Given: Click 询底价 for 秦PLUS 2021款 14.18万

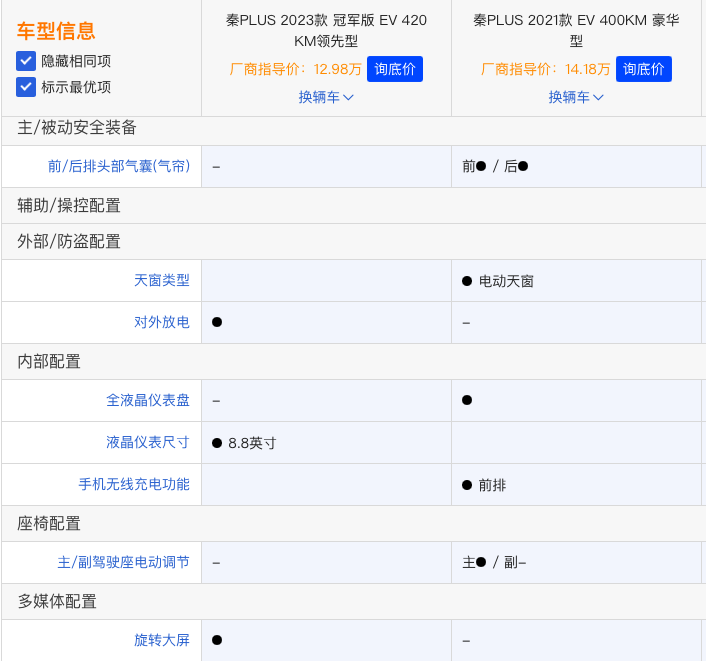Looking at the screenshot, I should tap(643, 69).
